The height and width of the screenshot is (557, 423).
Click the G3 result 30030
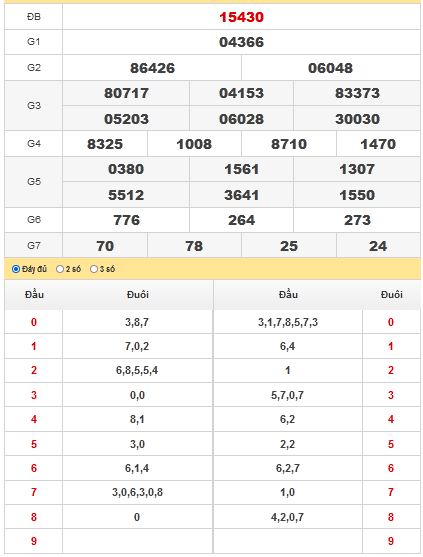pyautogui.click(x=357, y=119)
